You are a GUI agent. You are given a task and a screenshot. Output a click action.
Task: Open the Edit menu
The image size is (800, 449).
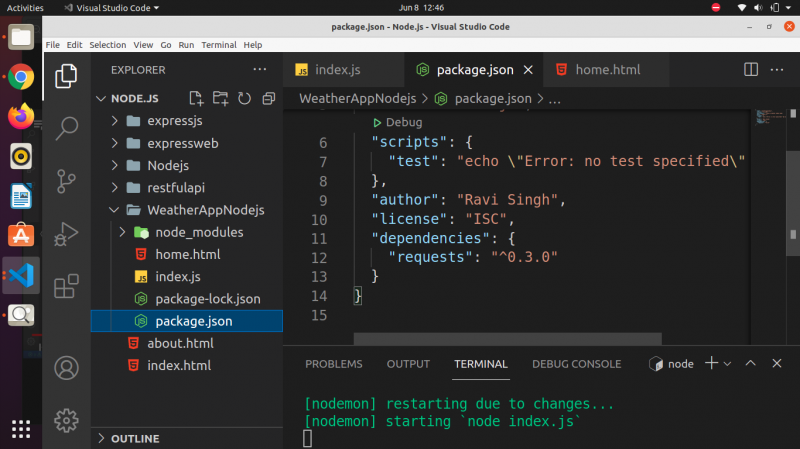click(74, 45)
